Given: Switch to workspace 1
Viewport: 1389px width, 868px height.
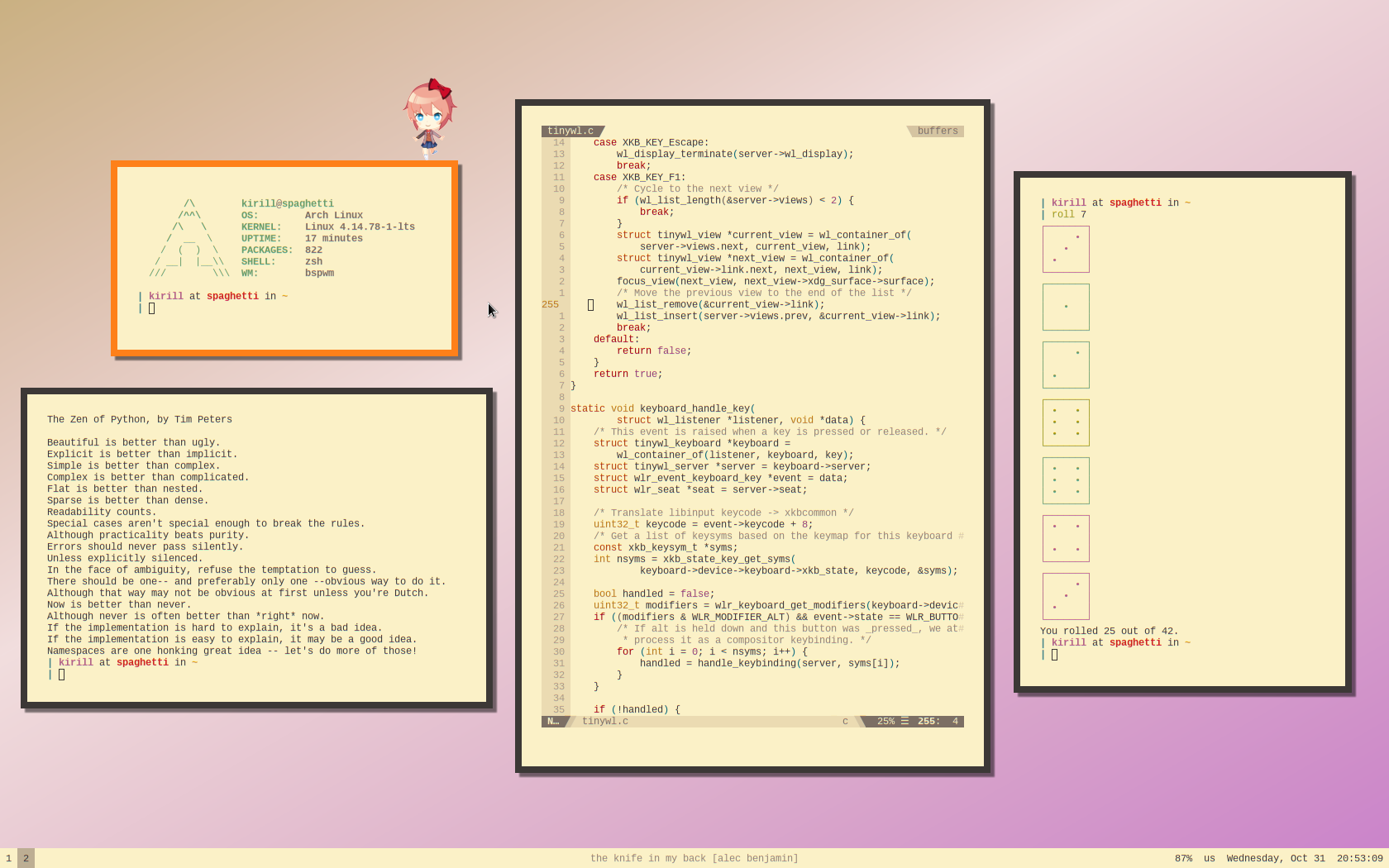Looking at the screenshot, I should (8, 858).
